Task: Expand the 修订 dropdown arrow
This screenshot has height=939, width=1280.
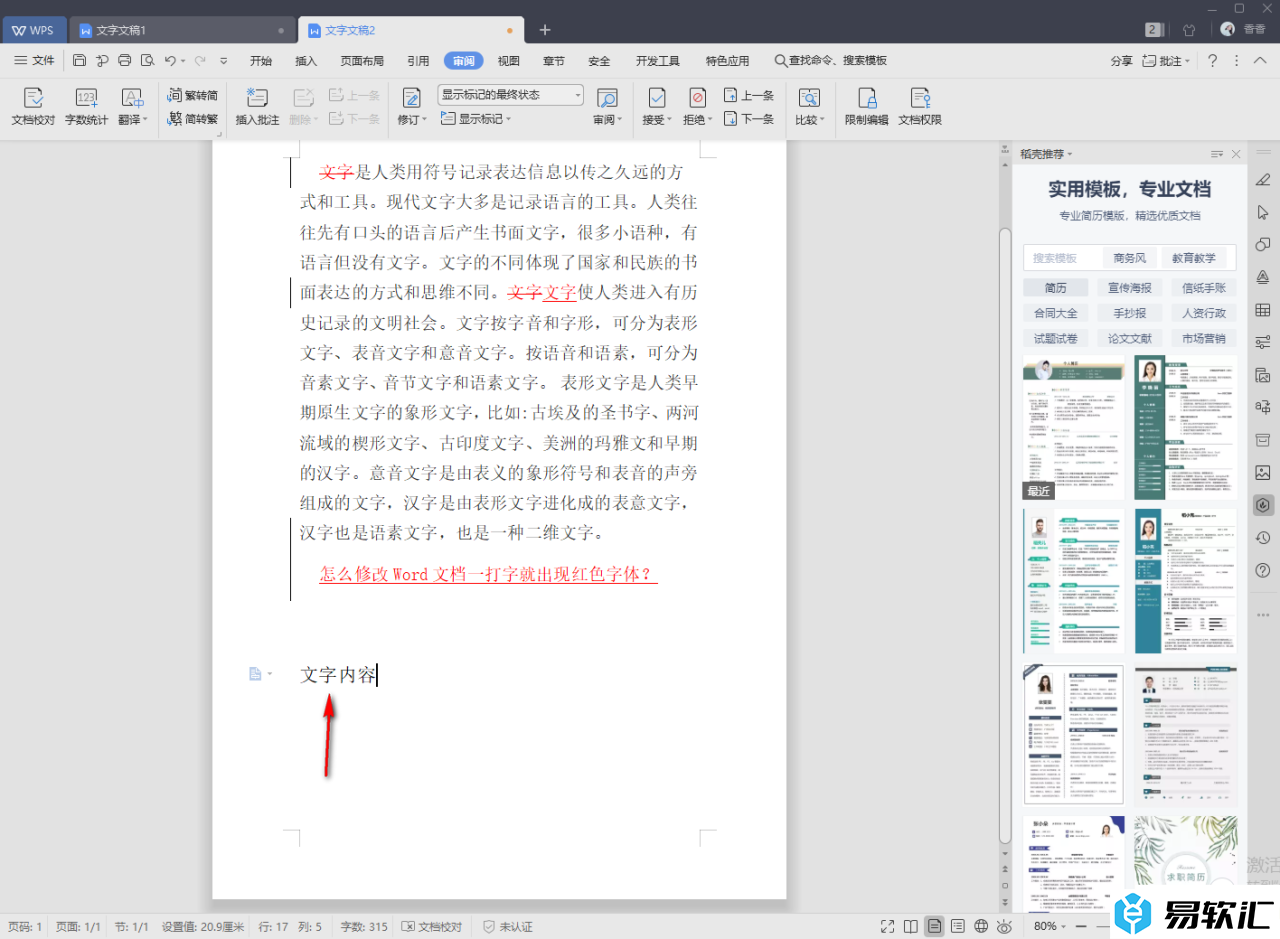Action: [424, 120]
